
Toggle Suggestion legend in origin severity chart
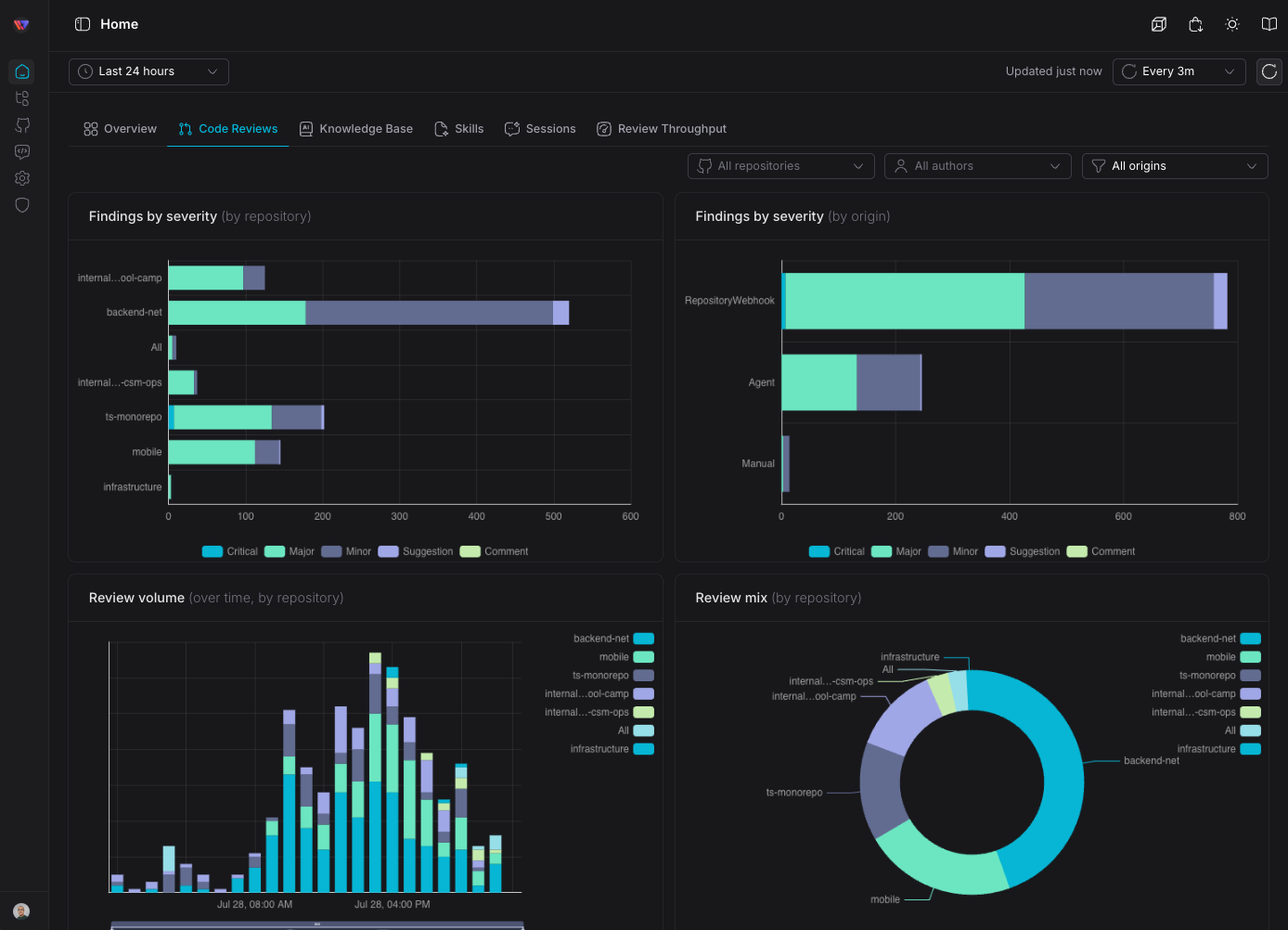pyautogui.click(x=1023, y=551)
